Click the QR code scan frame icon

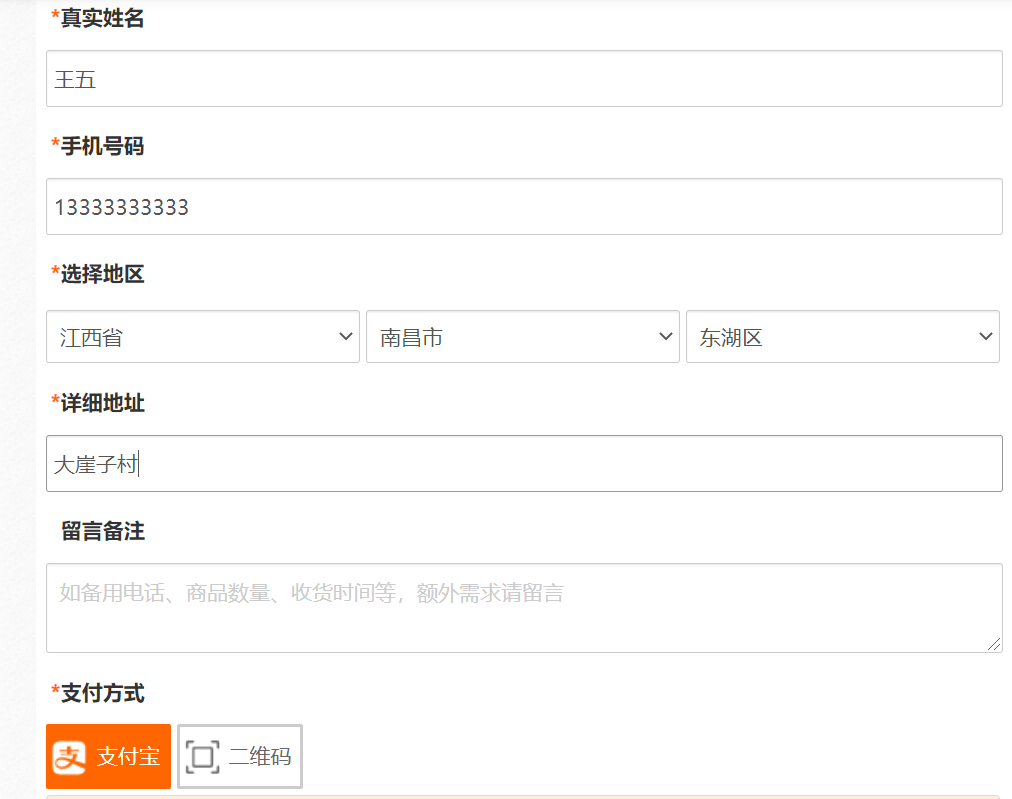202,757
